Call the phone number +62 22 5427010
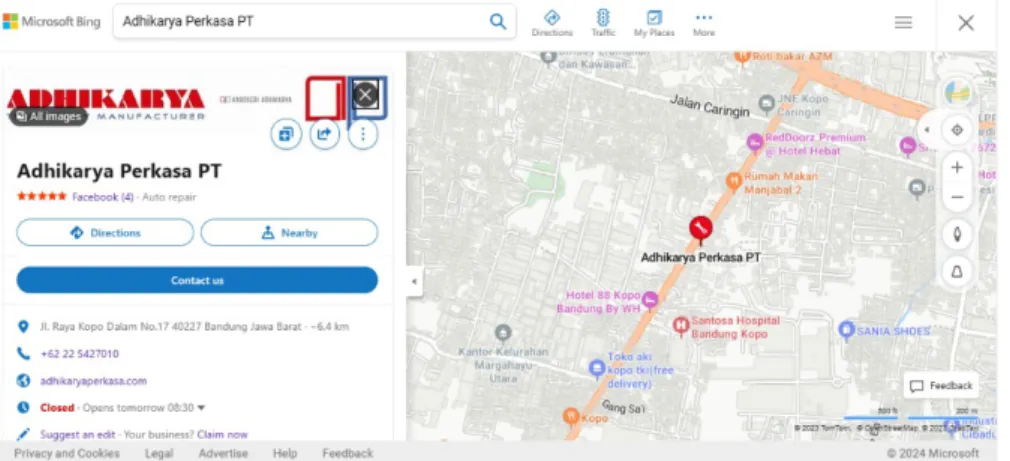1010x461 pixels. [79, 353]
